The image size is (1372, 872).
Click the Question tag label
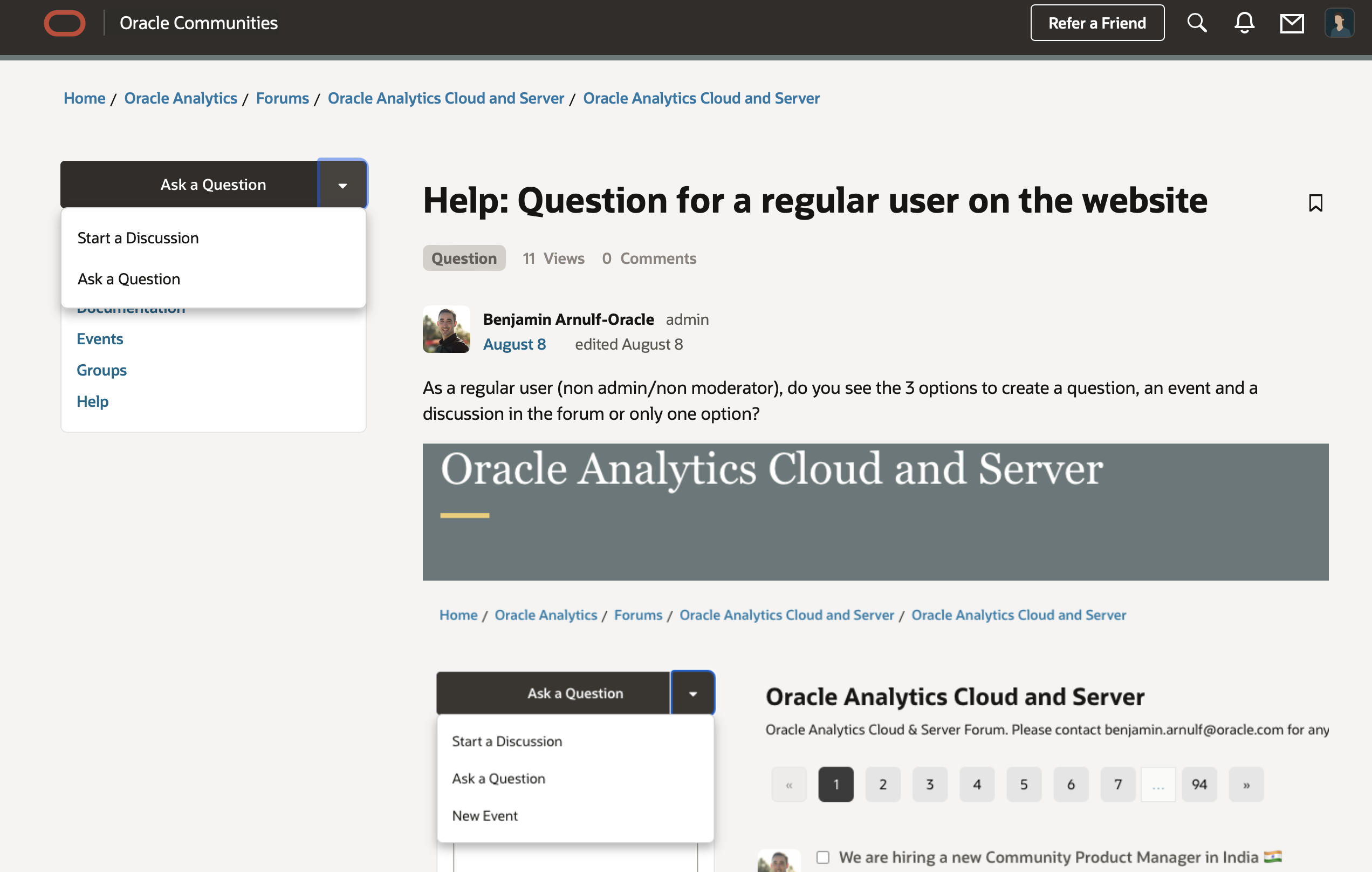click(464, 258)
